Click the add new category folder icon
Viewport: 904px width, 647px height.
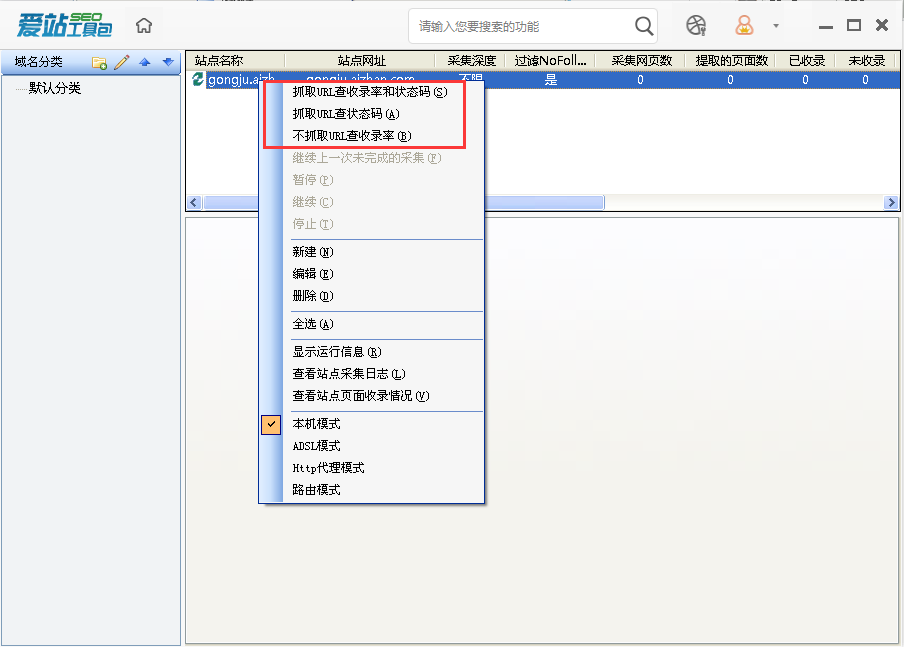click(99, 62)
